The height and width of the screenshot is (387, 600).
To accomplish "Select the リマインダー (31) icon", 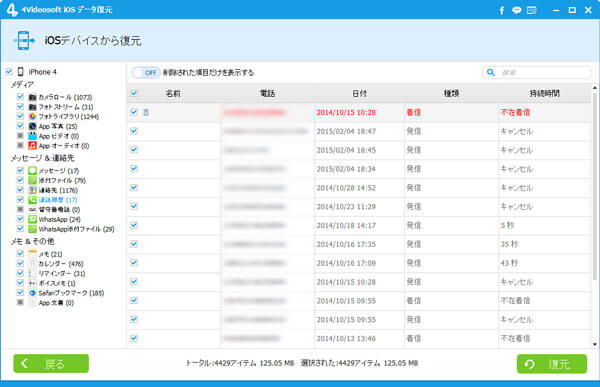I will click(x=33, y=273).
